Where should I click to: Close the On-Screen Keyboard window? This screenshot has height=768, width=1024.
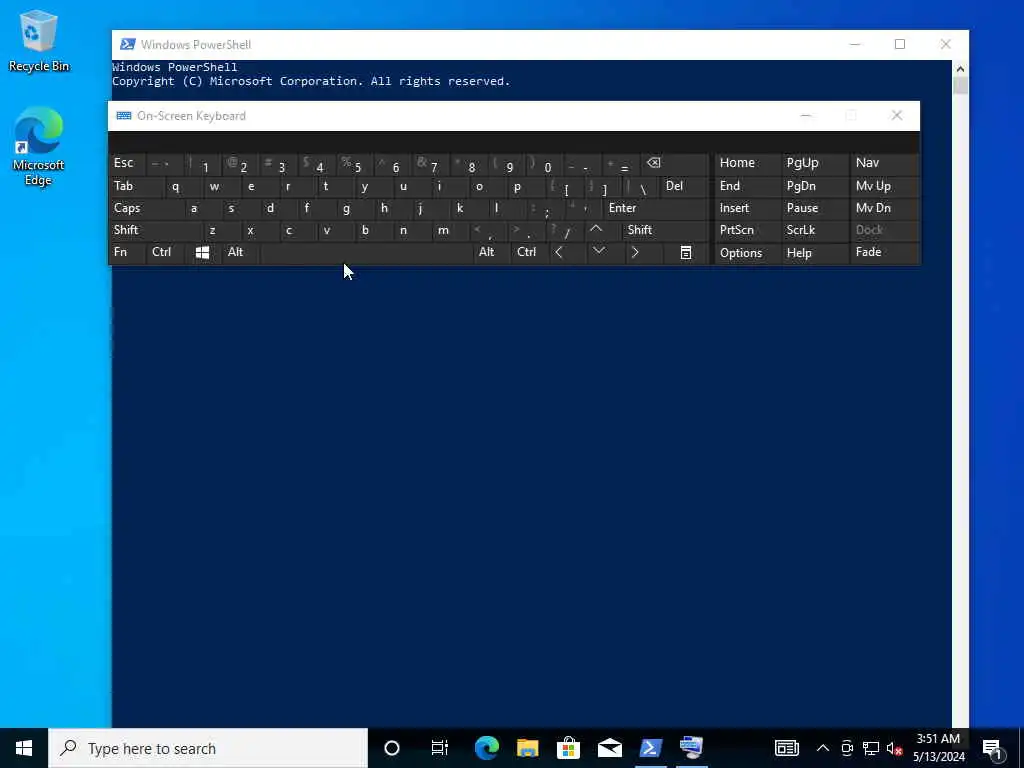(897, 116)
